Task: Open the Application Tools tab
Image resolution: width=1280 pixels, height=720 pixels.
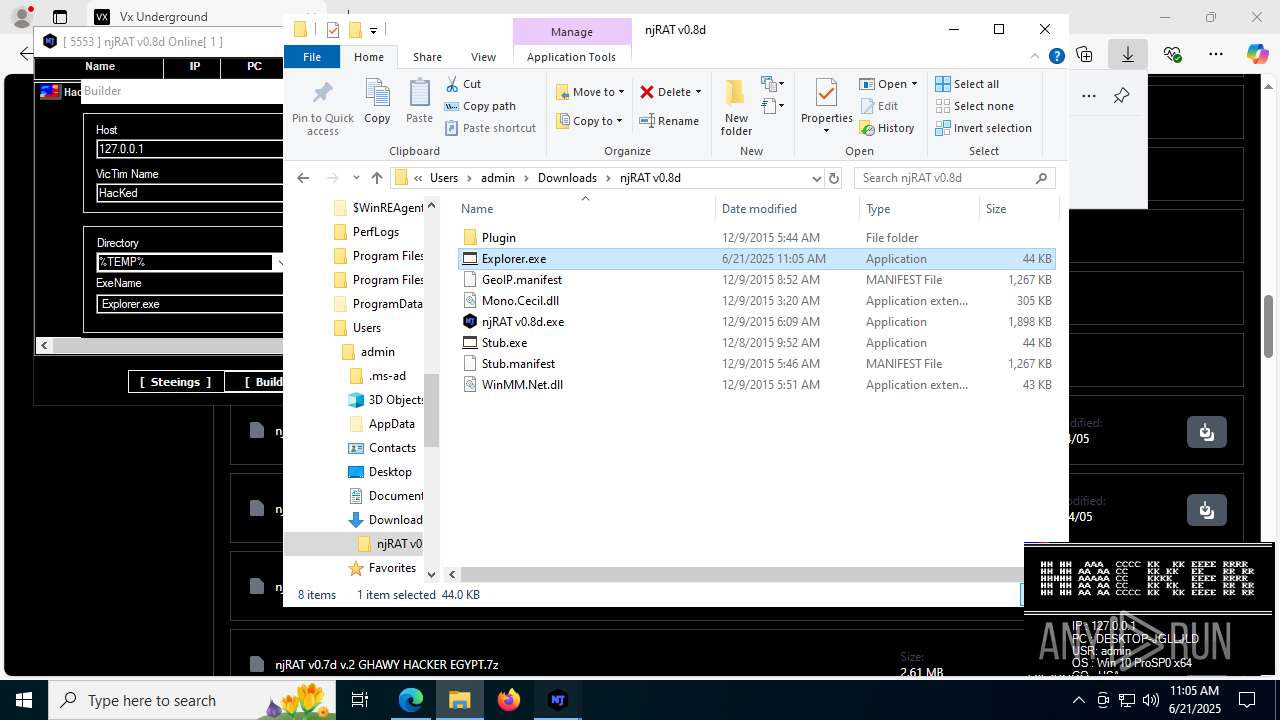Action: 571,57
